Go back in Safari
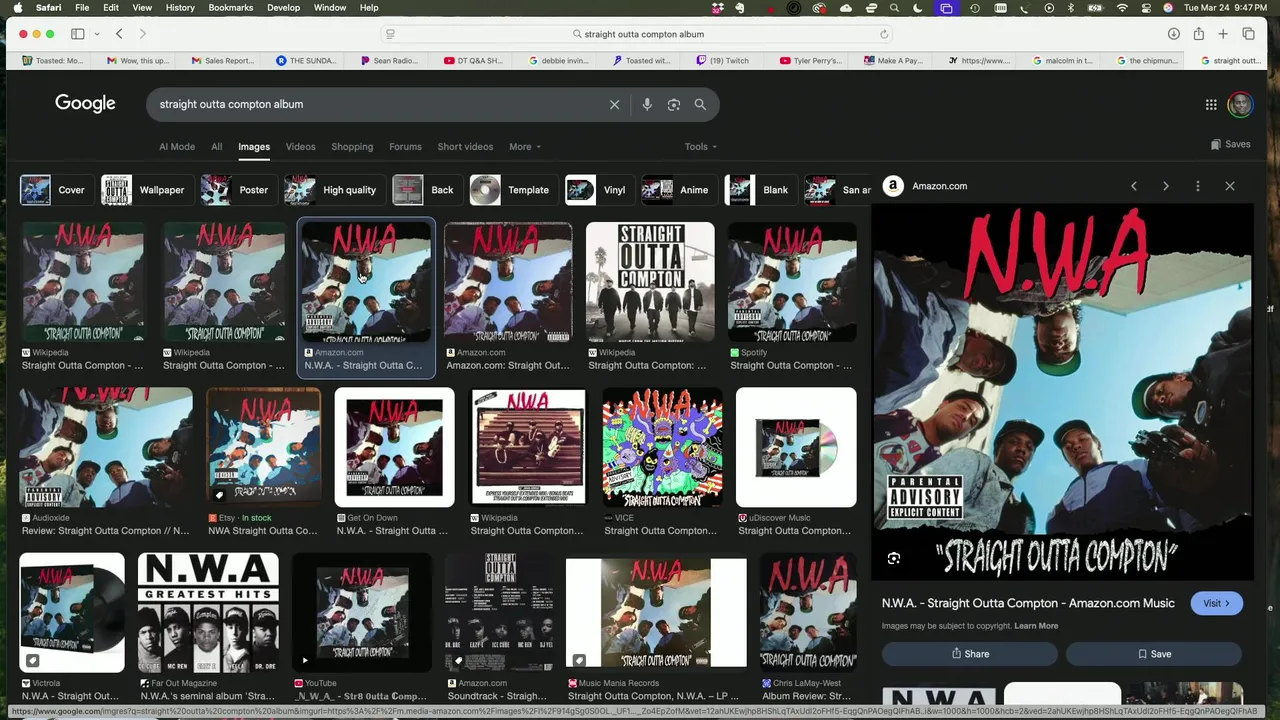Viewport: 1280px width, 720px height. coord(119,34)
